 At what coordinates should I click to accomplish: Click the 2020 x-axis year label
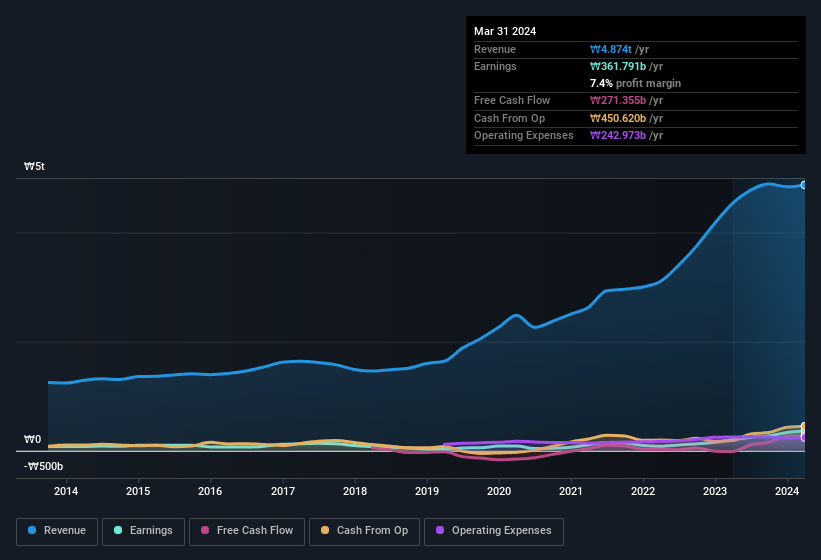click(499, 491)
